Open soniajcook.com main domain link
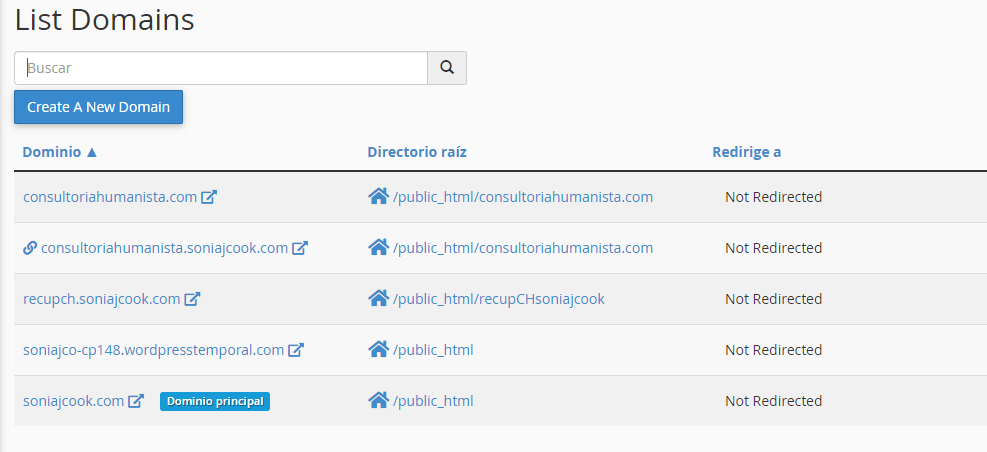Viewport: 987px width, 452px height. [x=74, y=401]
